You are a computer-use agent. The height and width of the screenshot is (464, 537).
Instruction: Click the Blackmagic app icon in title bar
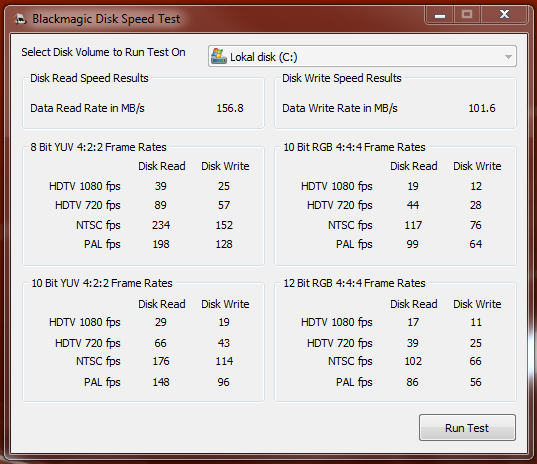[x=20, y=19]
